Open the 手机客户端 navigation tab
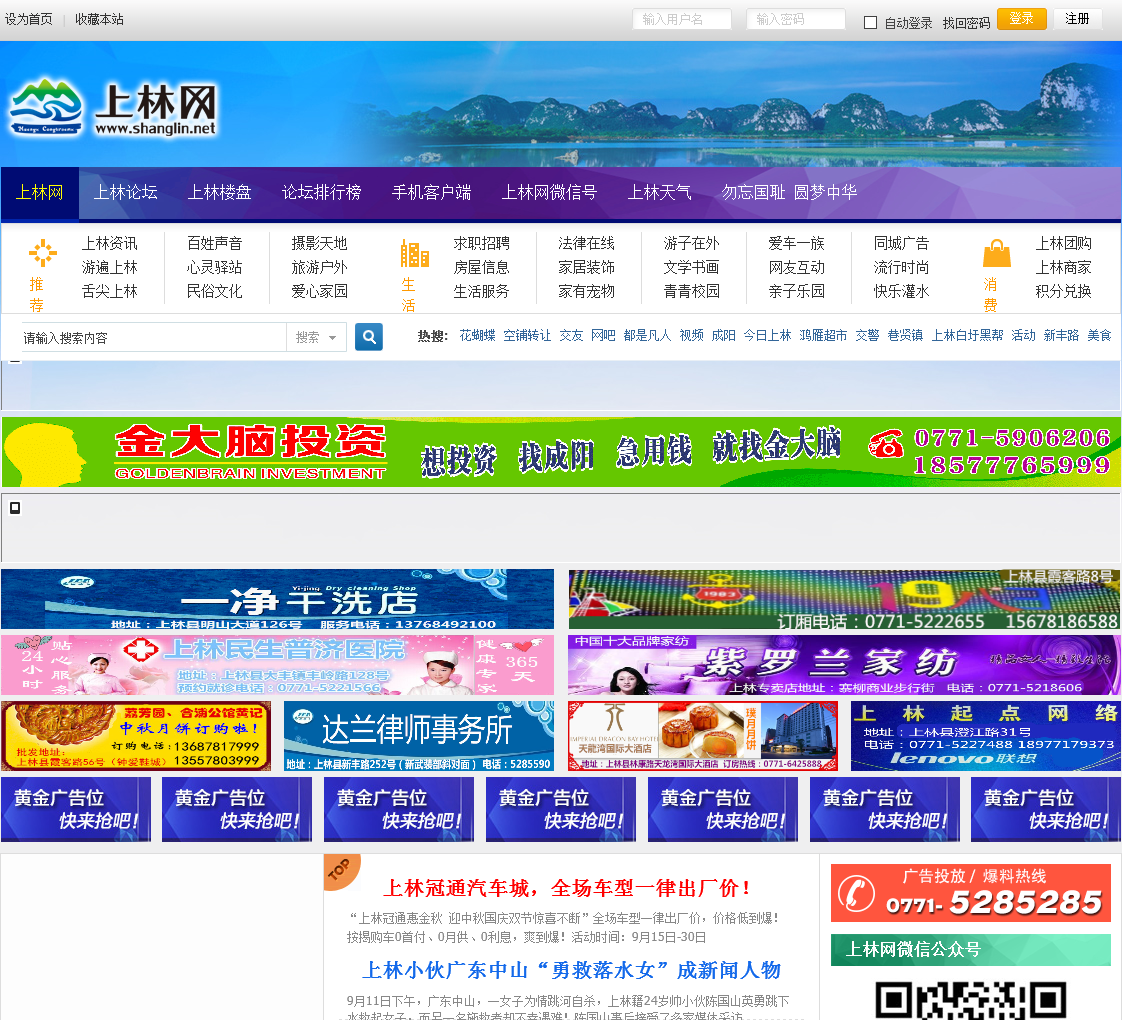1122x1020 pixels. [431, 193]
